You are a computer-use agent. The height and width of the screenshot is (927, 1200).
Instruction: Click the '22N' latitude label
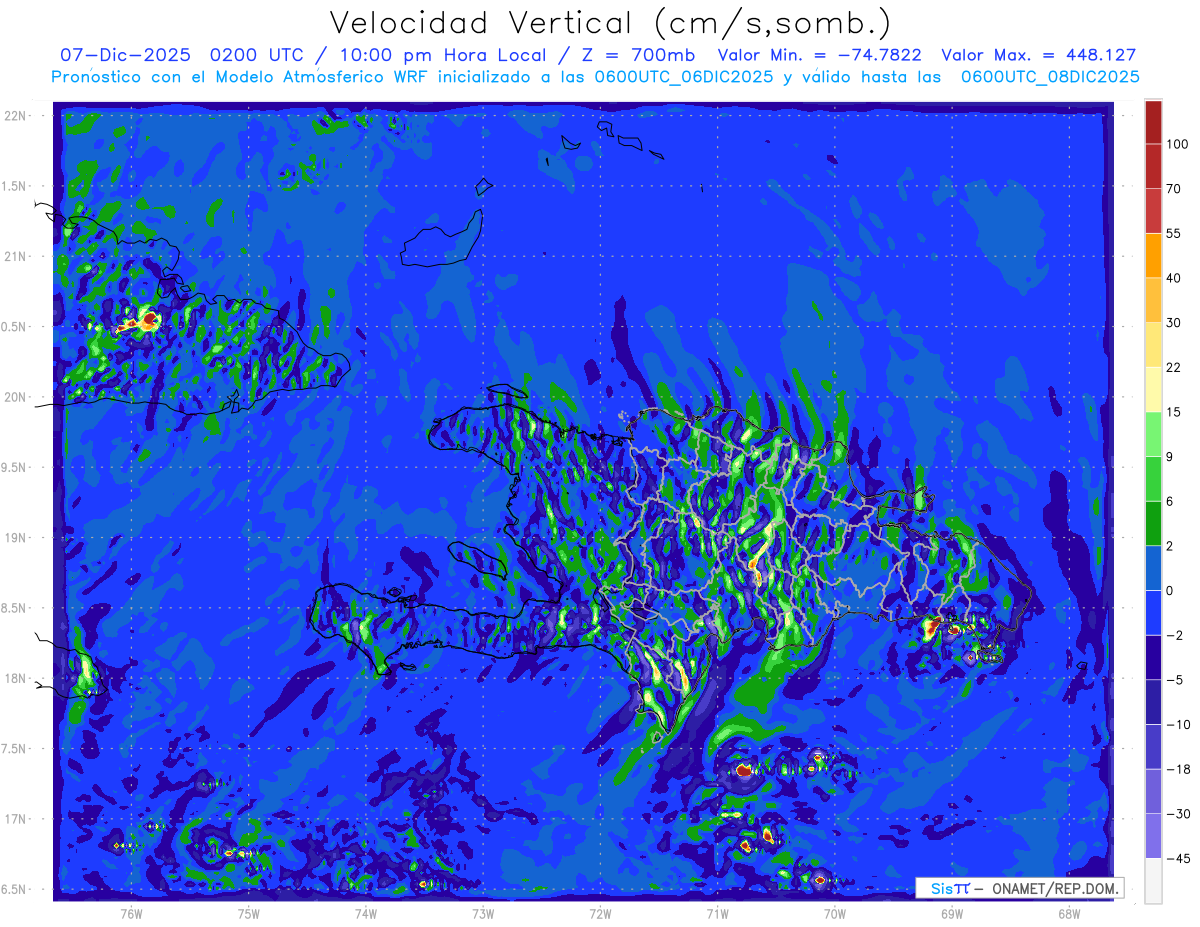[x=16, y=115]
